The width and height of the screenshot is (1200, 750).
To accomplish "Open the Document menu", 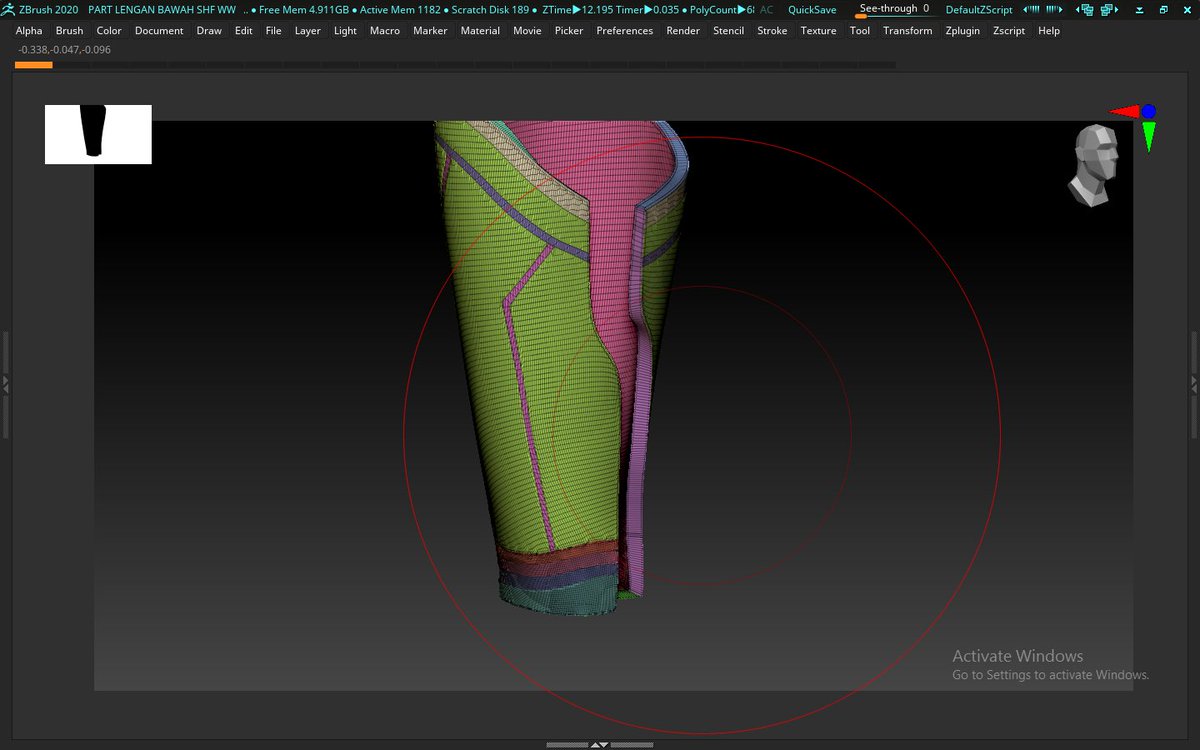I will [x=159, y=31].
